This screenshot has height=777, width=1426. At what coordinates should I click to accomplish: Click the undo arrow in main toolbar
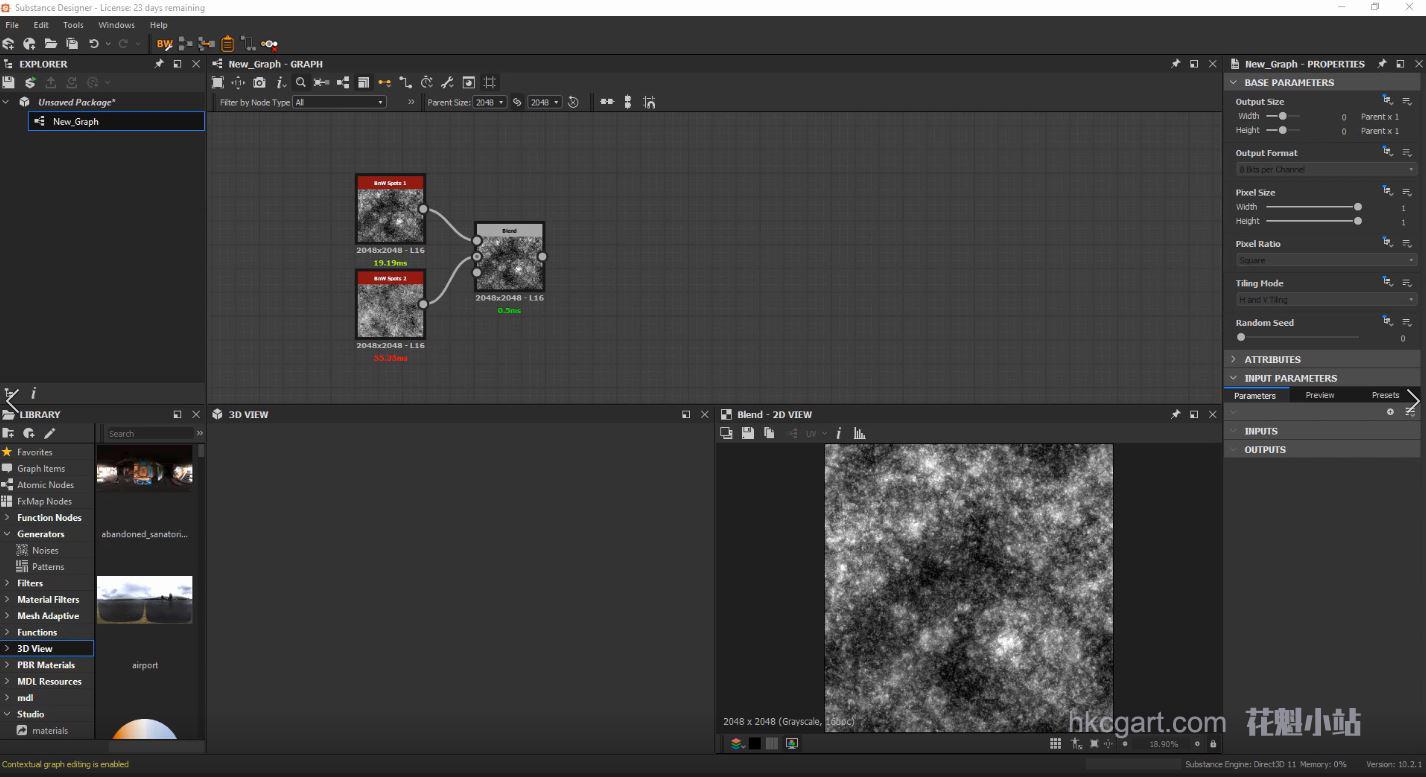point(93,44)
